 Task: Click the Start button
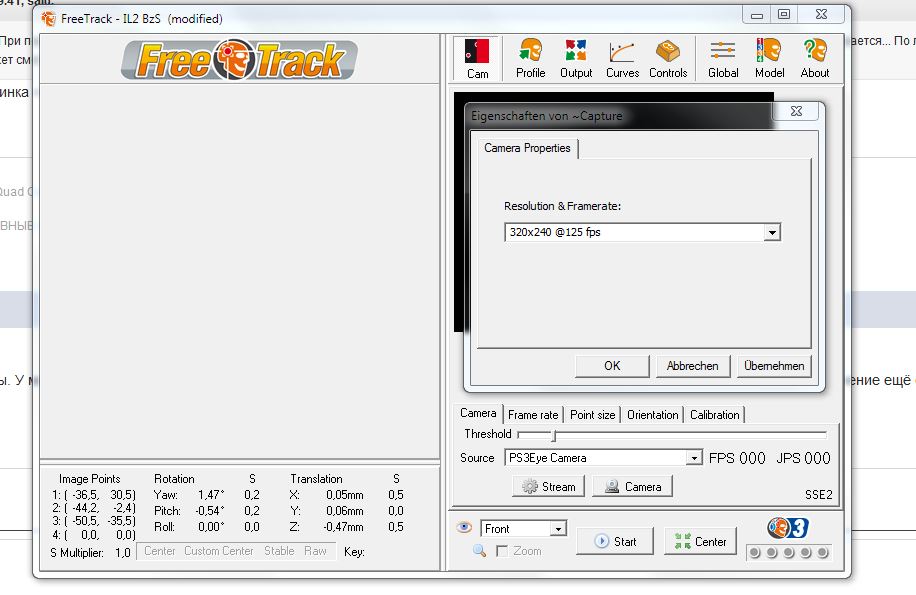pos(615,541)
